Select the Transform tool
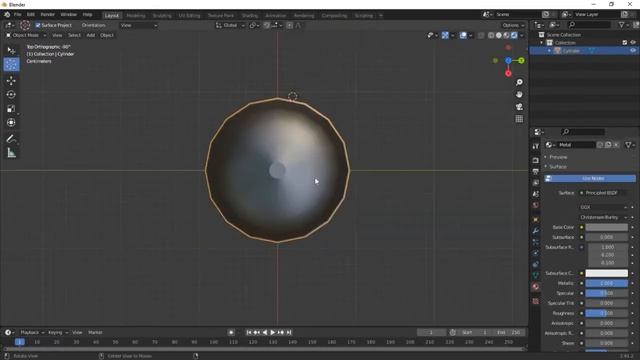The height and width of the screenshot is (360, 640). (11, 122)
